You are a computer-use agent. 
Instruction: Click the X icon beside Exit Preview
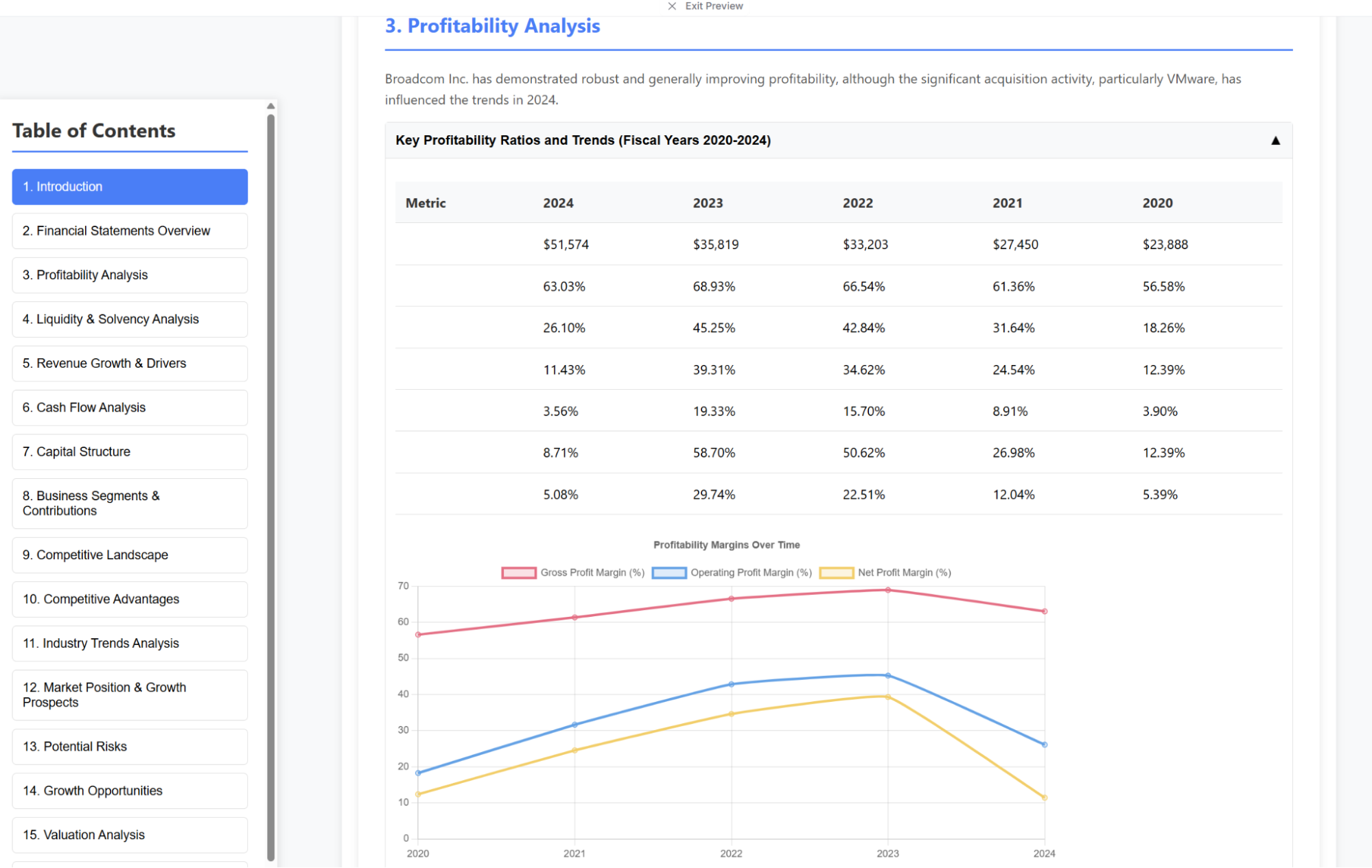click(x=672, y=6)
